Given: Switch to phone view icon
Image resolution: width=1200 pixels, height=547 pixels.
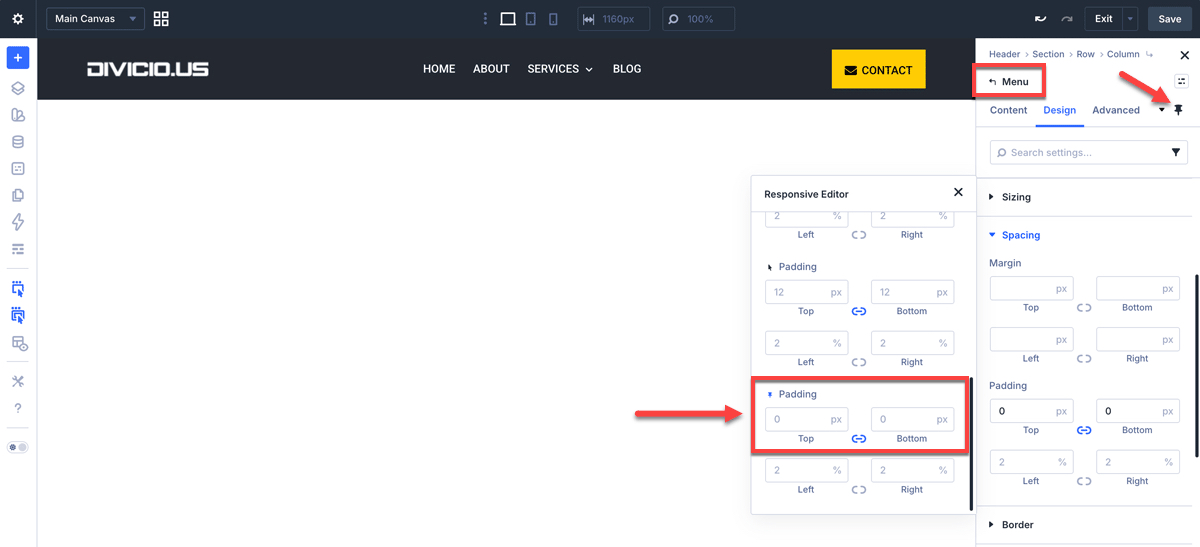Looking at the screenshot, I should [x=554, y=19].
